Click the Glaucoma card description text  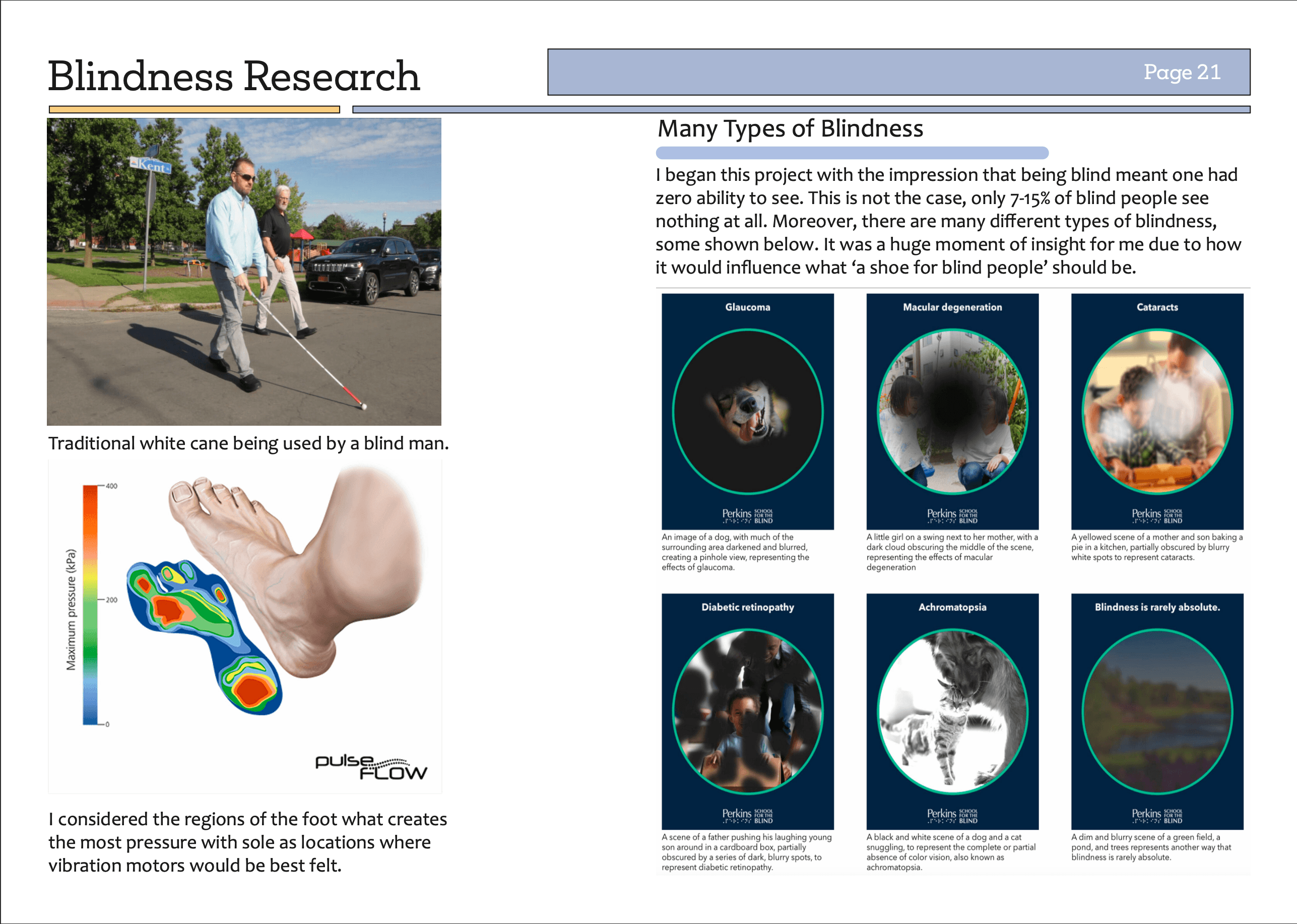pos(735,552)
